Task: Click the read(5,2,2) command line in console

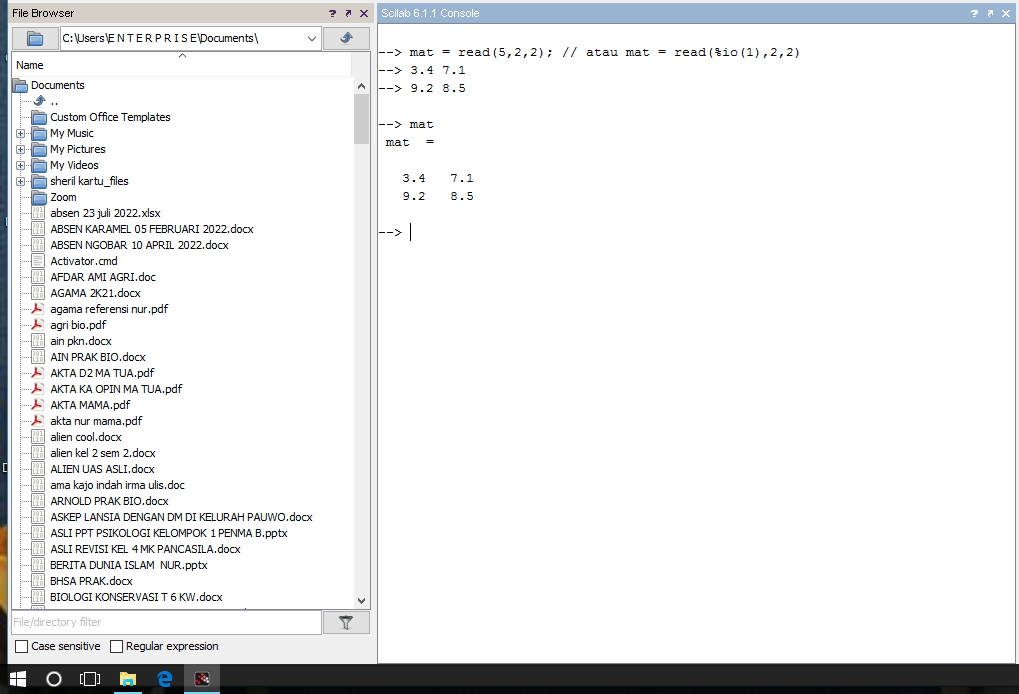Action: click(x=589, y=53)
